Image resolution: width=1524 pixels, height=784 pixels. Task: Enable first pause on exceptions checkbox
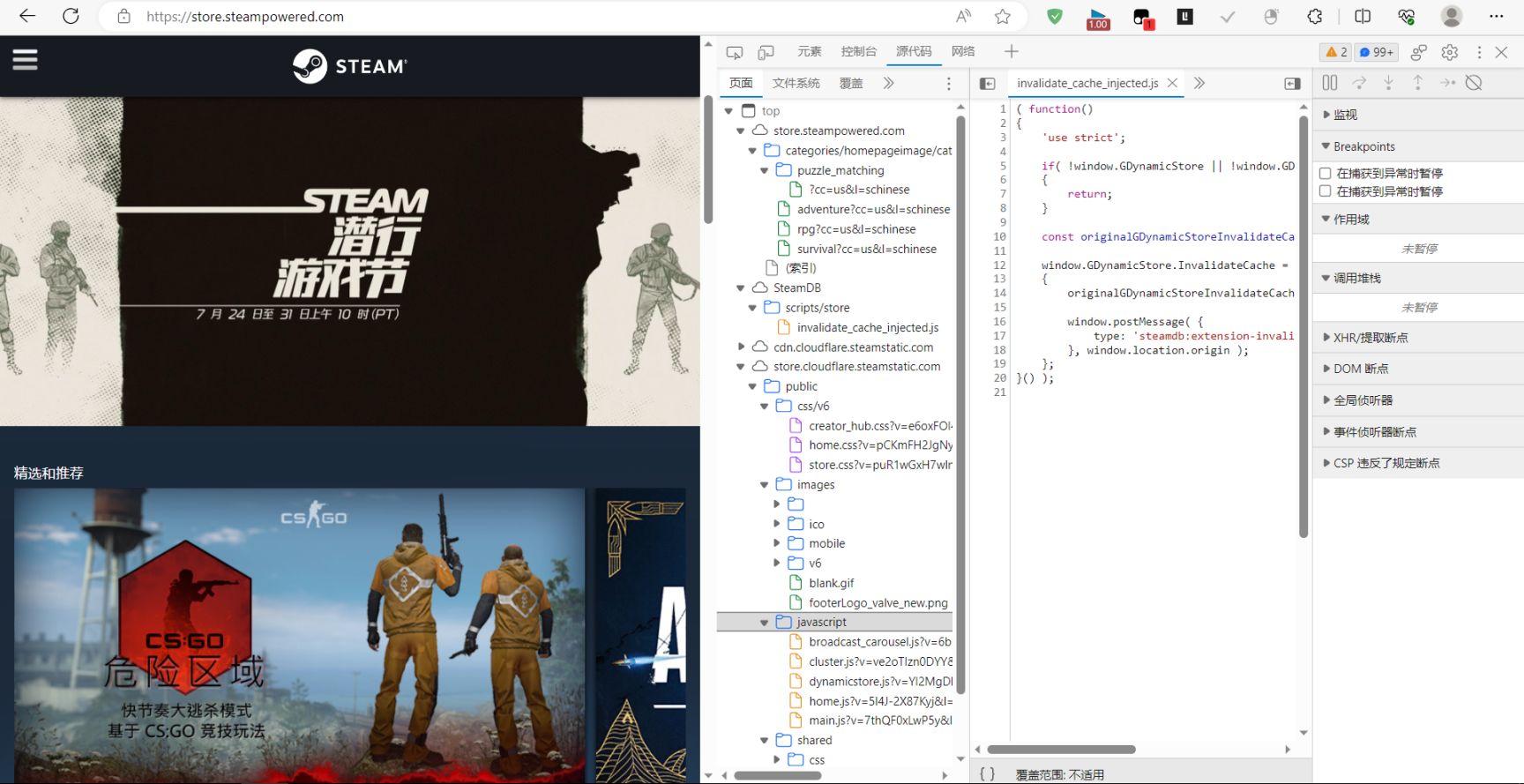tap(1325, 173)
